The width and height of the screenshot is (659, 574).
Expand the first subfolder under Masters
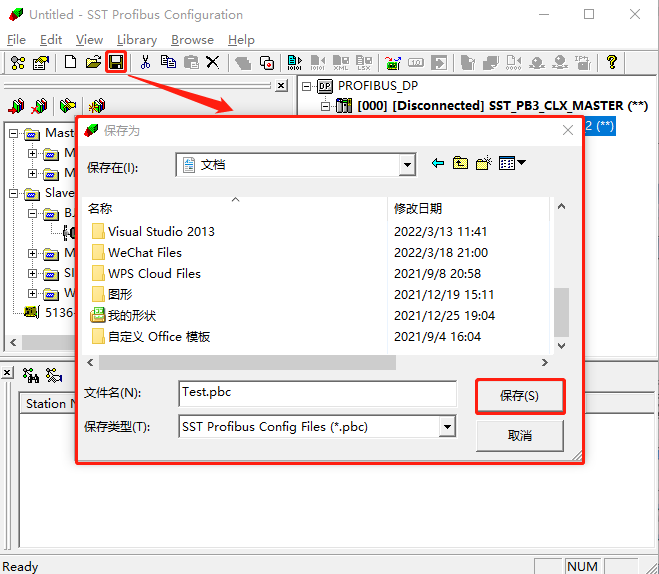32,153
